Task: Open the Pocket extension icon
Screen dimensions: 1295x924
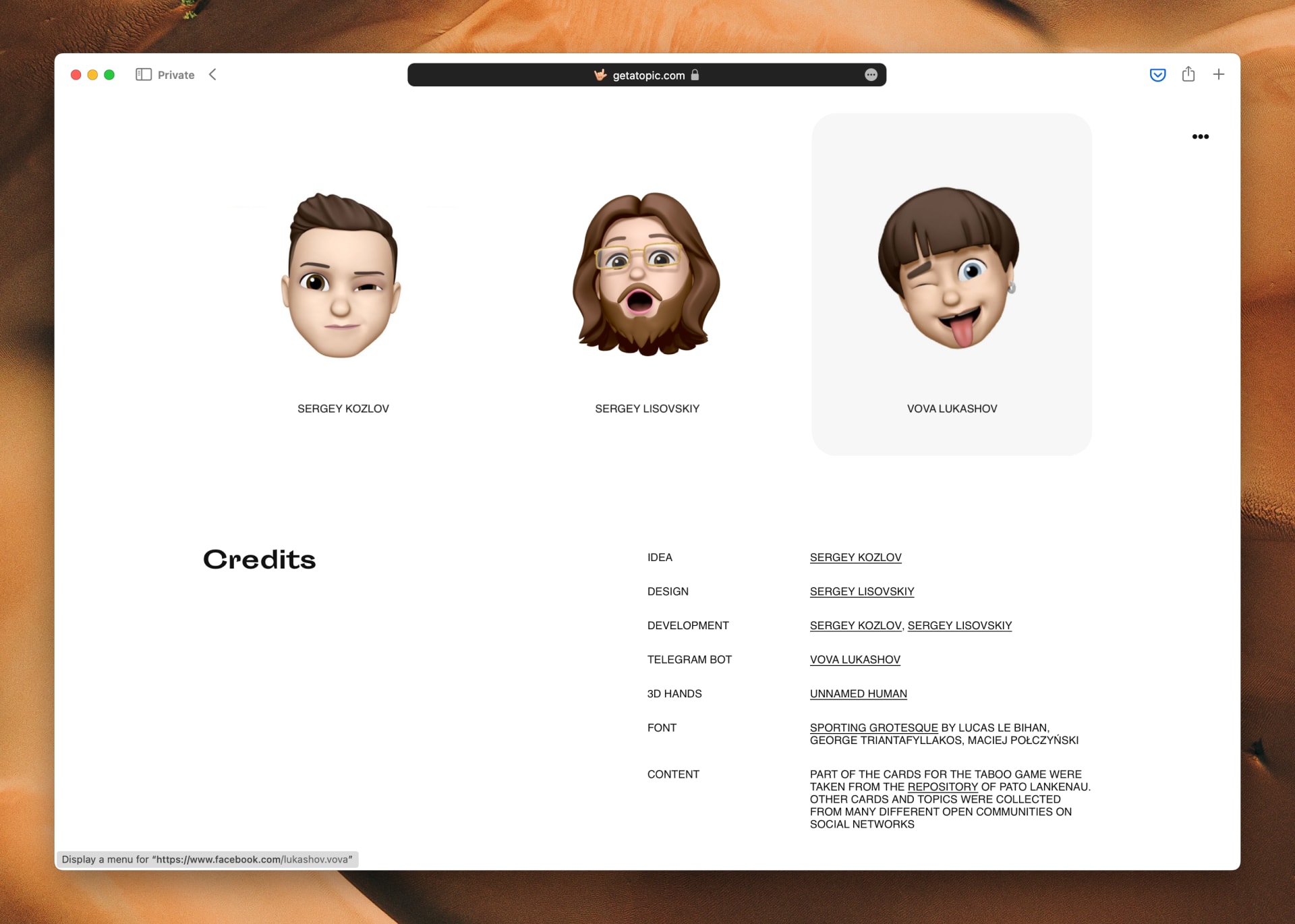Action: pos(1157,75)
